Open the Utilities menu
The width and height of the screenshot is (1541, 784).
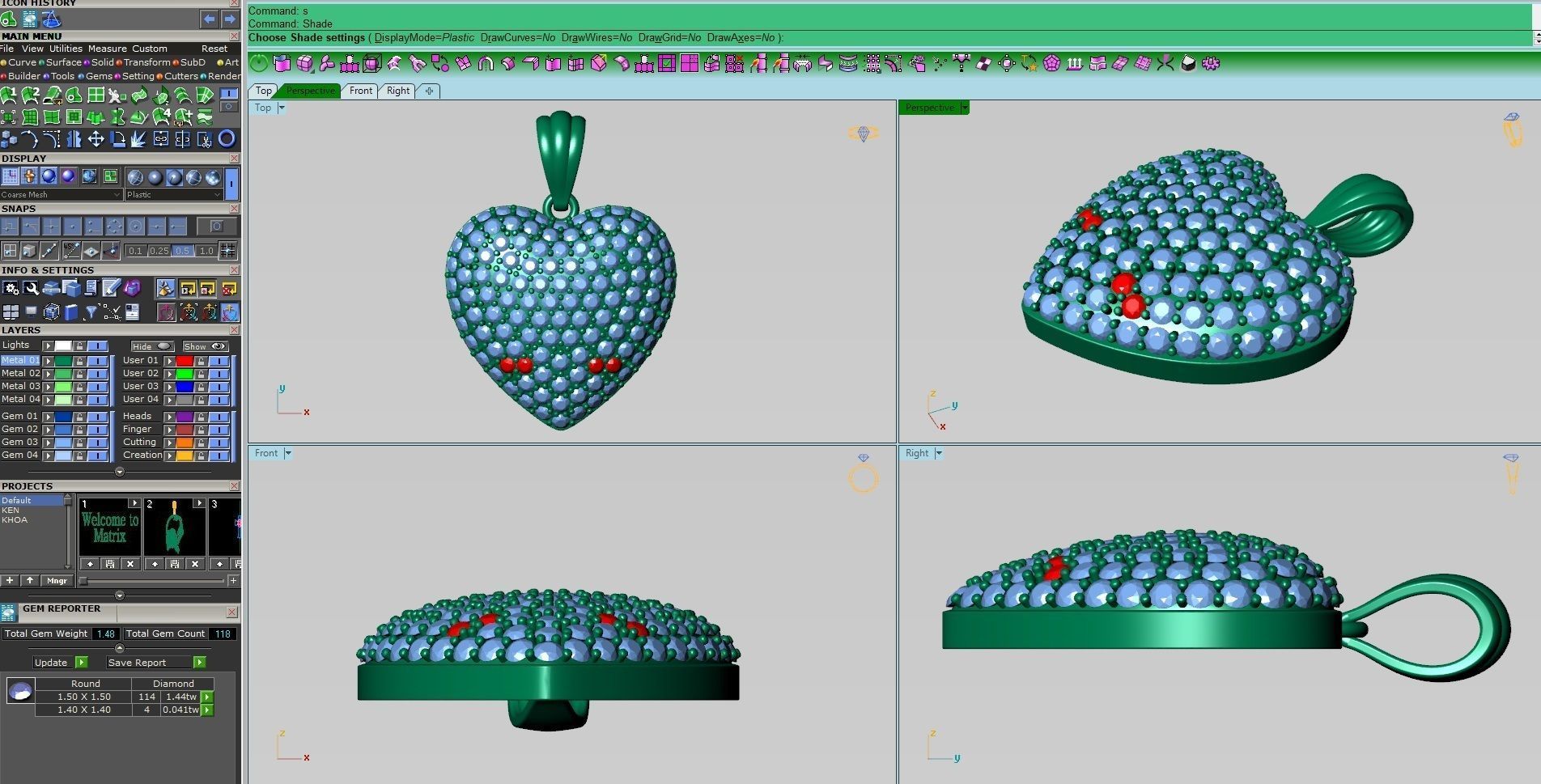[x=66, y=49]
